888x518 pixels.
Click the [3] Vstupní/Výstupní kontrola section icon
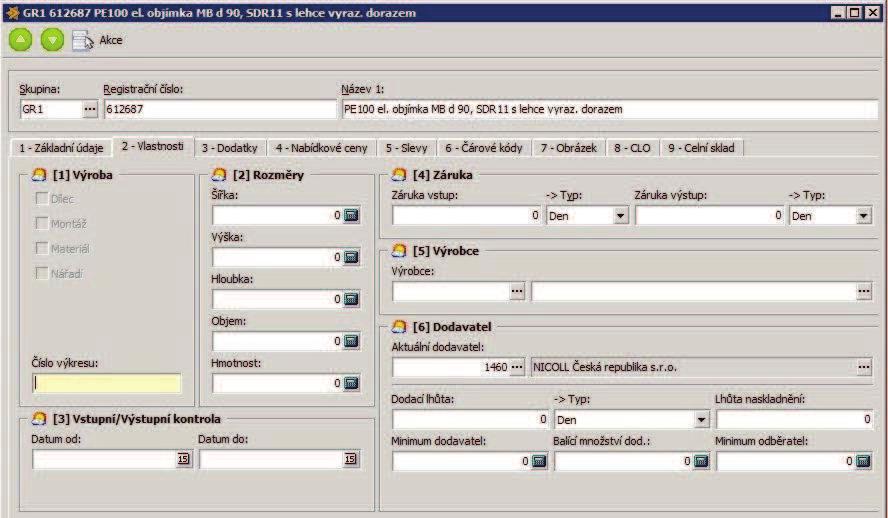click(39, 419)
